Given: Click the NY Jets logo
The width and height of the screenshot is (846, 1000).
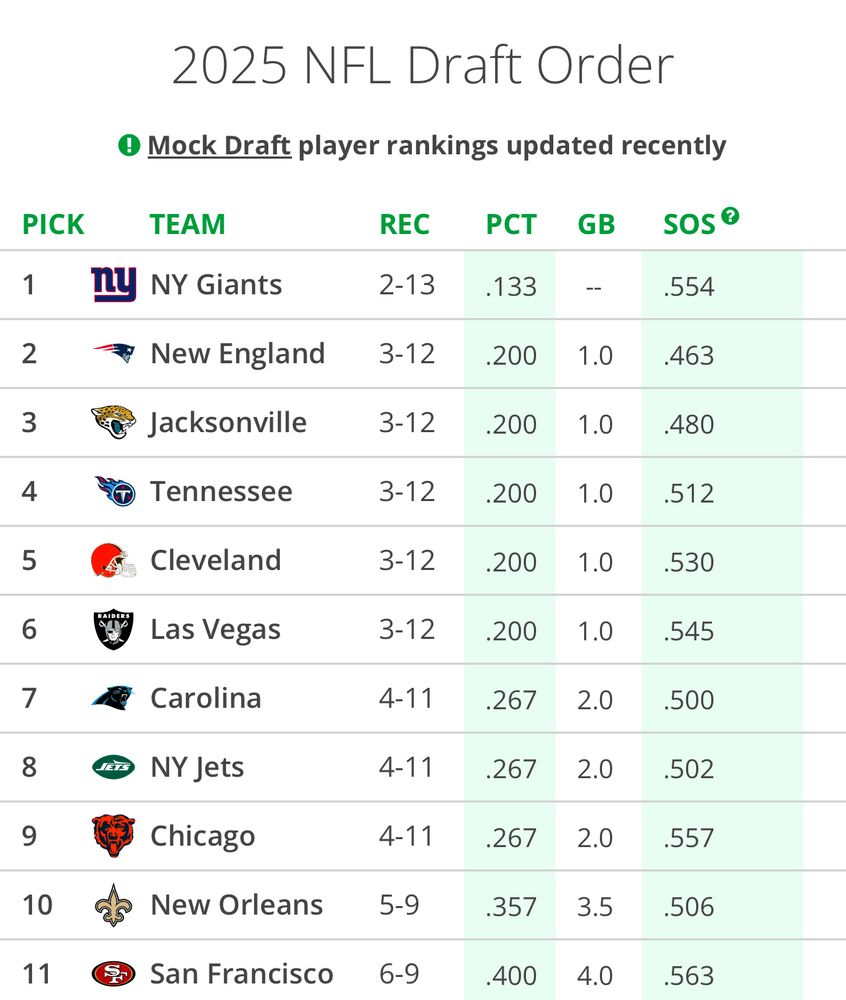Looking at the screenshot, I should point(113,767).
